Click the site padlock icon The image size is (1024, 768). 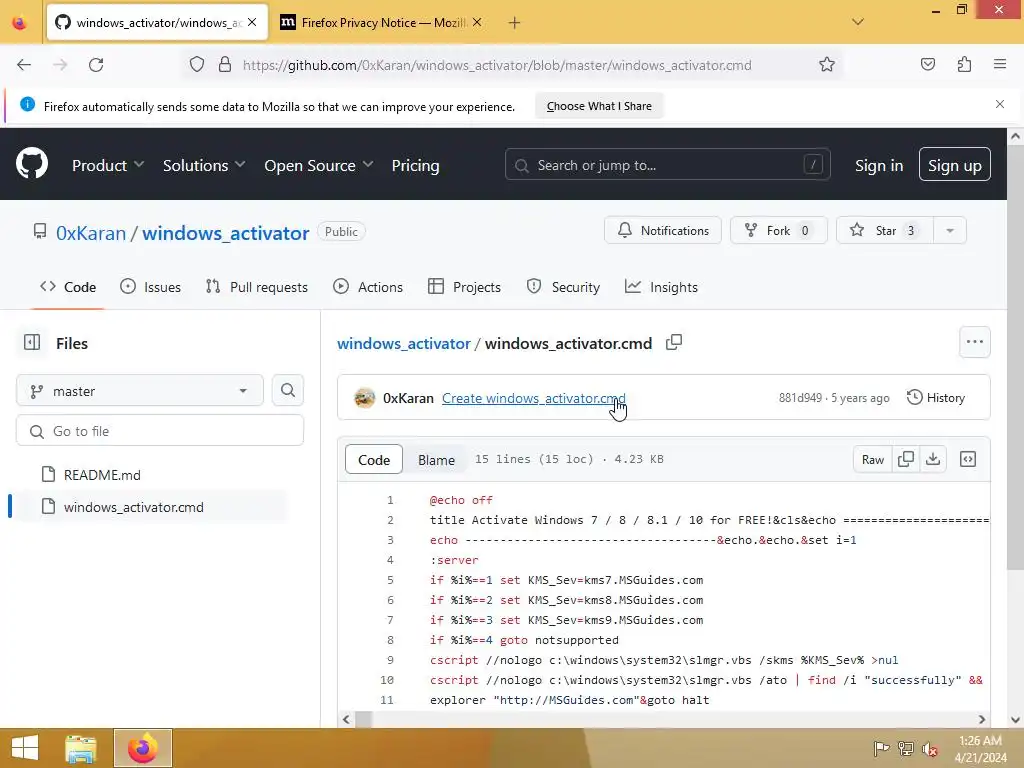pyautogui.click(x=225, y=65)
